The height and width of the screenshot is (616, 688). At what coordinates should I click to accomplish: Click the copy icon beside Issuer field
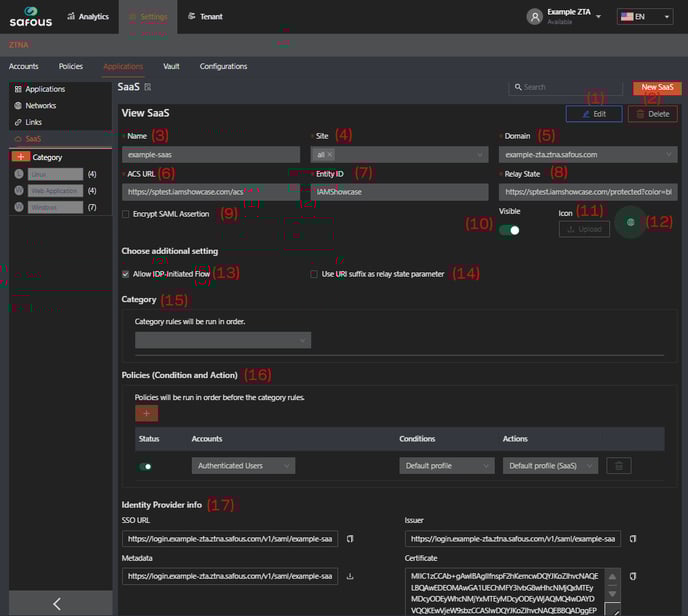click(x=632, y=539)
